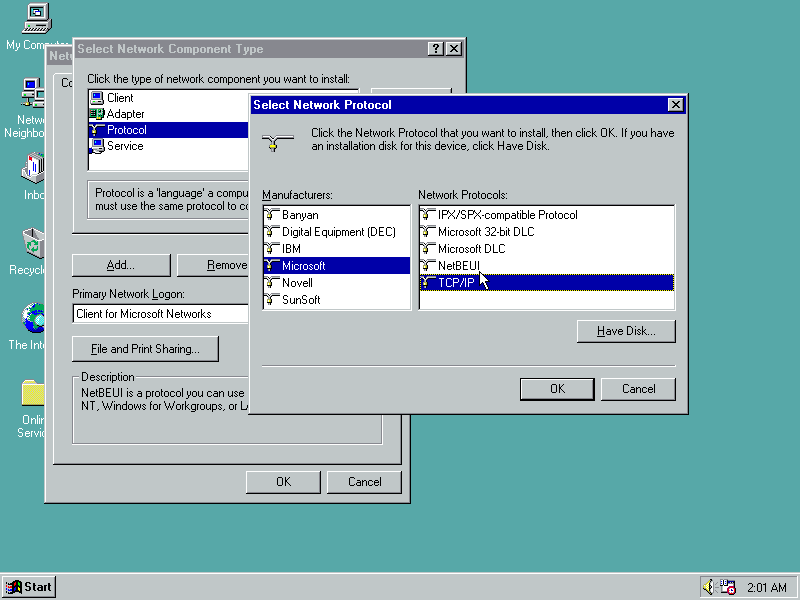Click the Have Disk button
Image resolution: width=800 pixels, height=600 pixels.
[626, 331]
